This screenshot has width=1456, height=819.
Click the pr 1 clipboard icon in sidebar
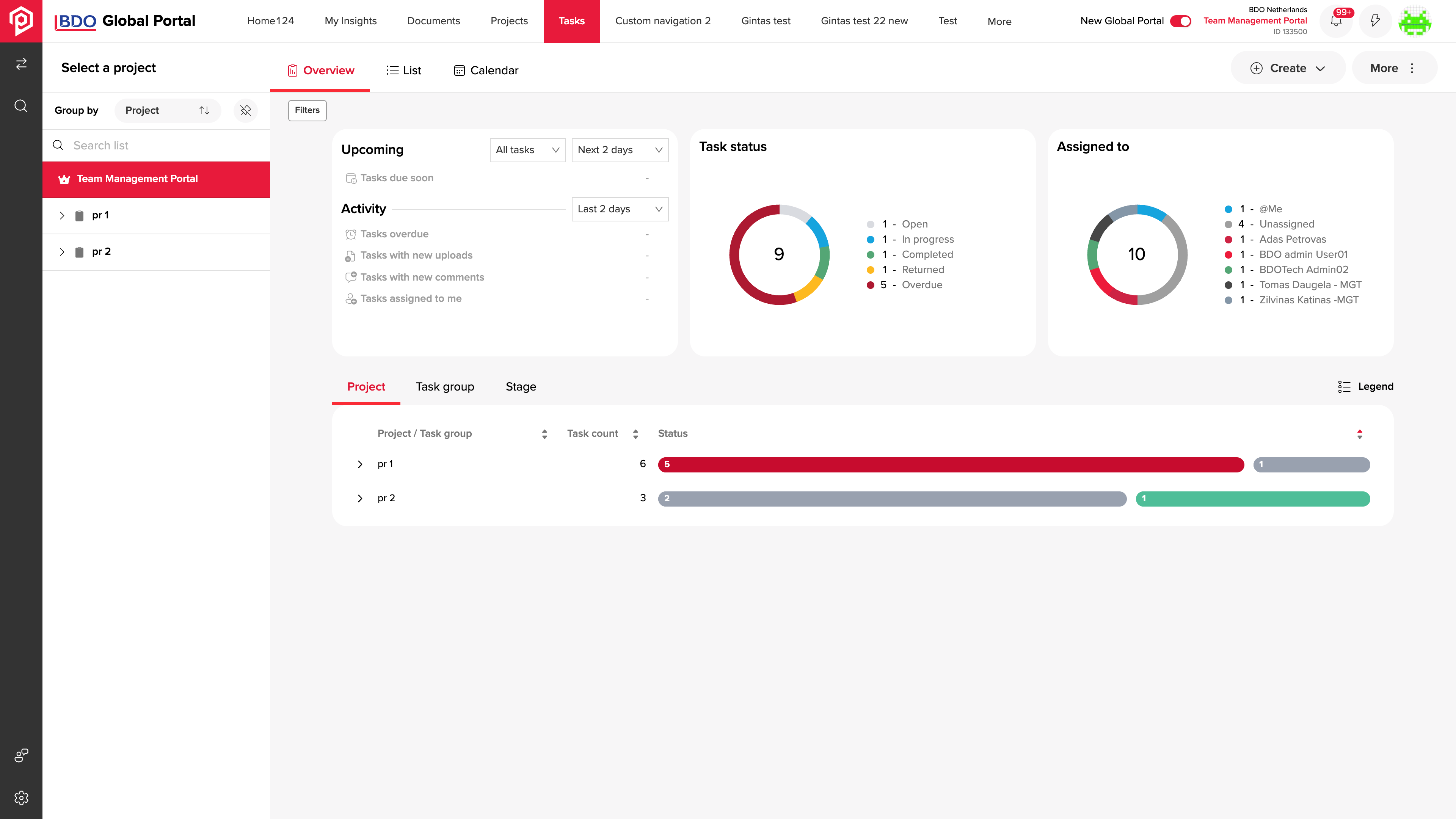(x=80, y=215)
